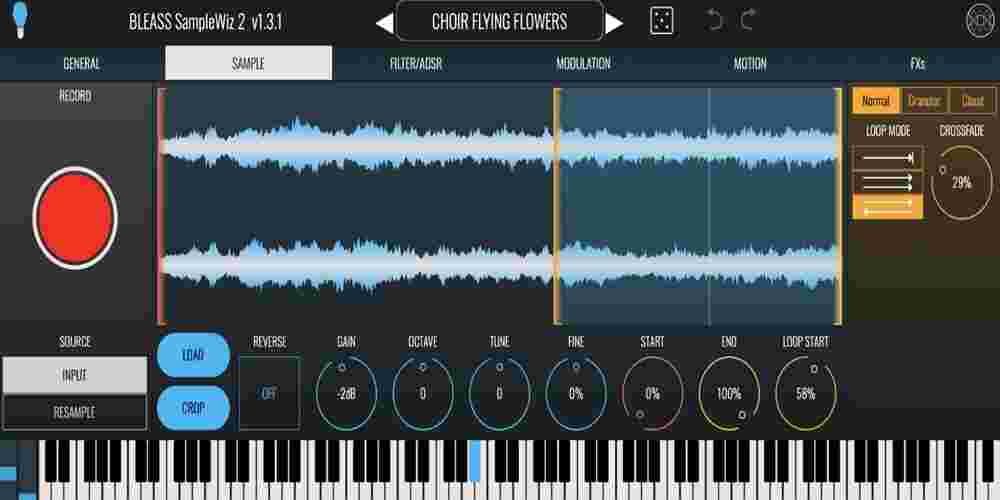Toggle the REVERSE switch showing OFF
1000x500 pixels.
[269, 393]
